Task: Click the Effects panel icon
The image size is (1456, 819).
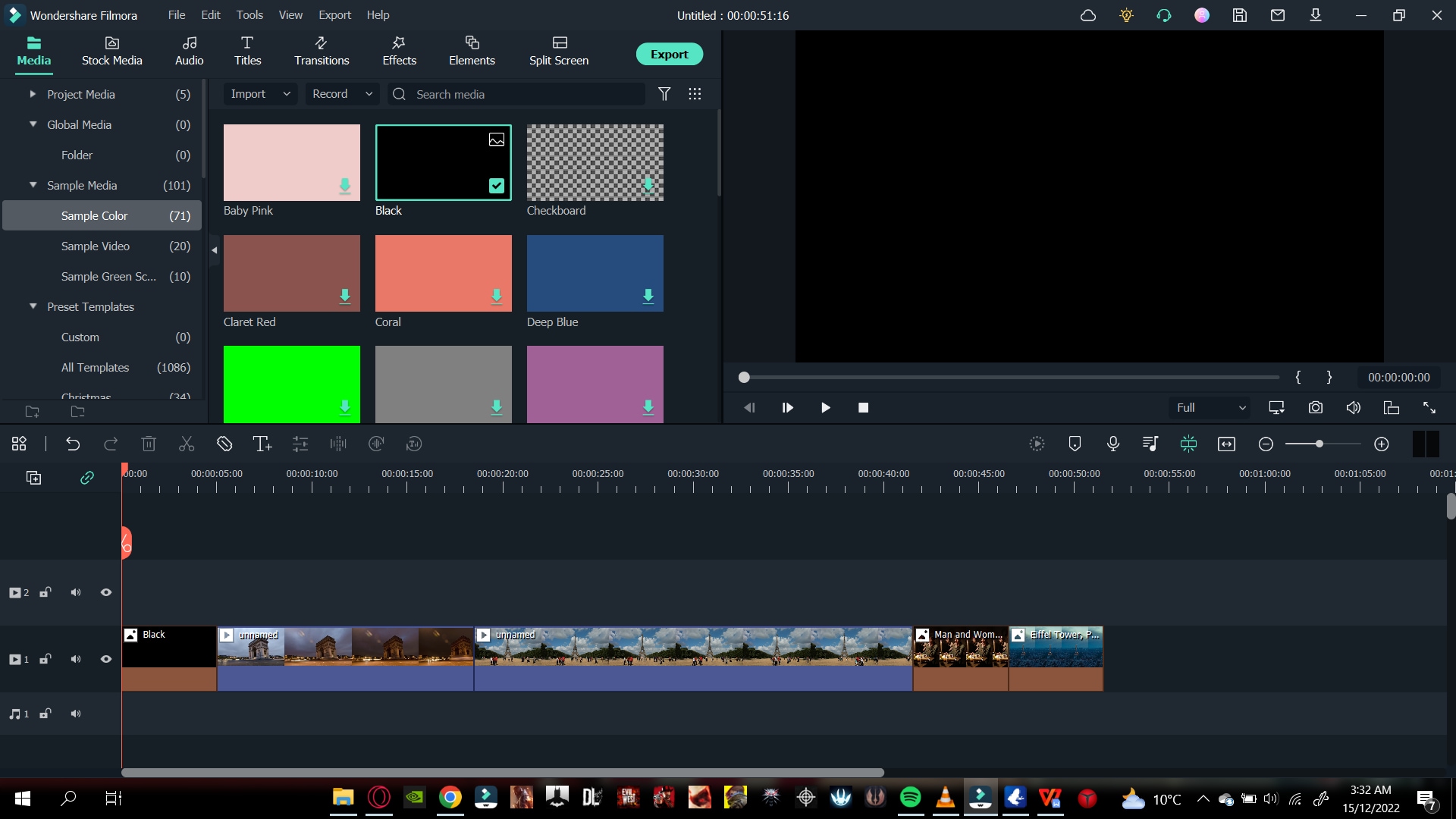Action: click(399, 50)
